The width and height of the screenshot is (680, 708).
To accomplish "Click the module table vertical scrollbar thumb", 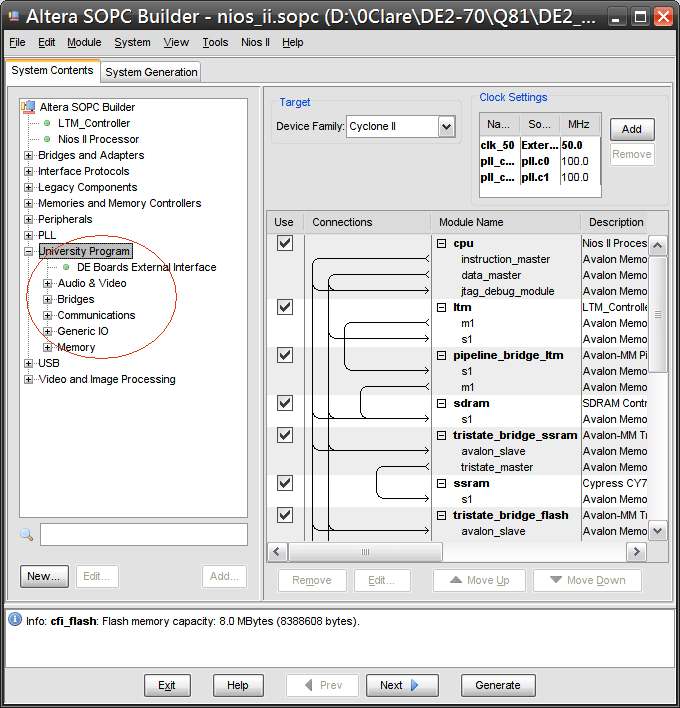I will click(658, 315).
